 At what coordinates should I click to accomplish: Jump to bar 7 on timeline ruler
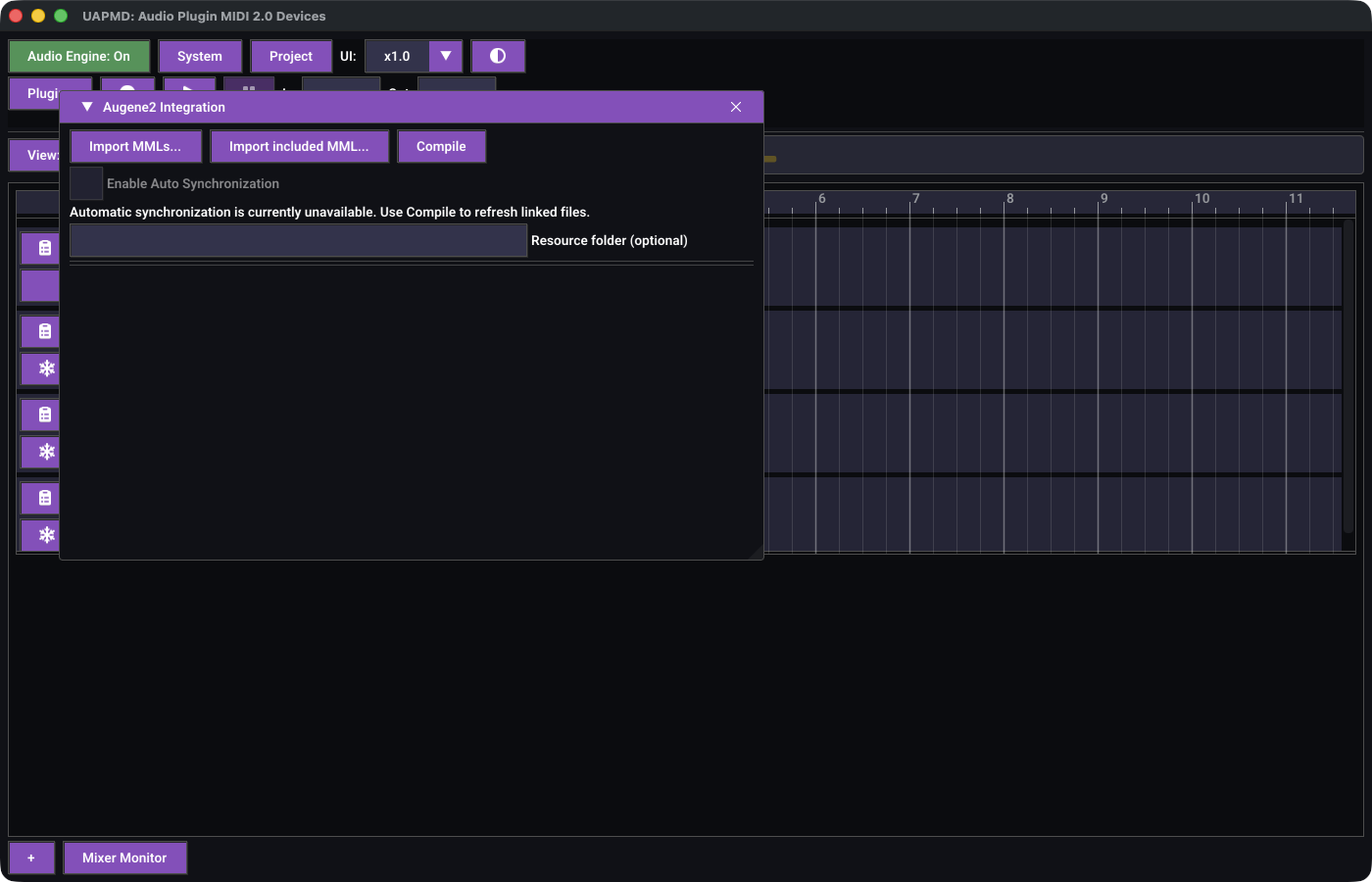pos(915,198)
